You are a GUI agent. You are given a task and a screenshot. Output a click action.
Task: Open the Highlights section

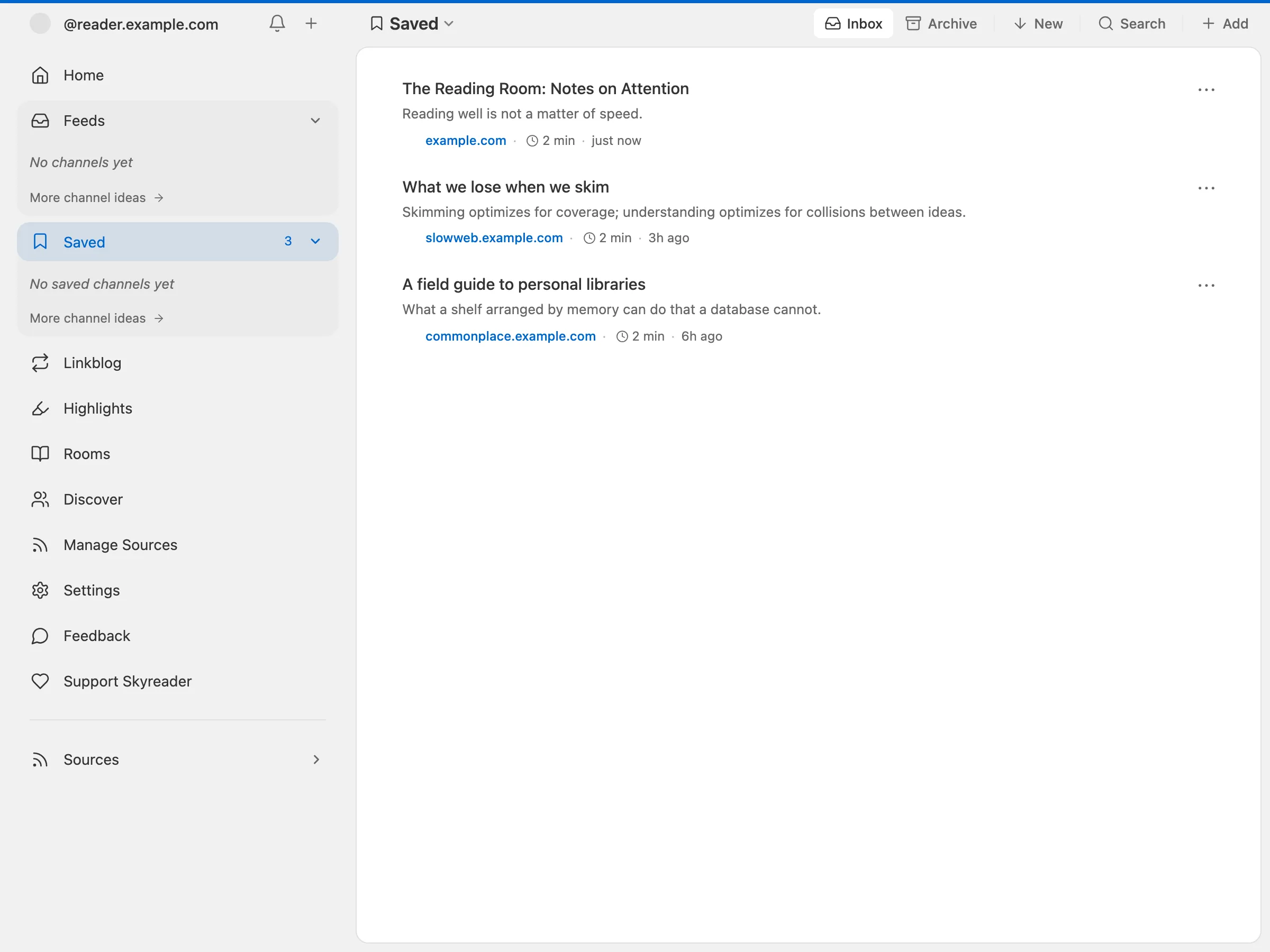177,408
